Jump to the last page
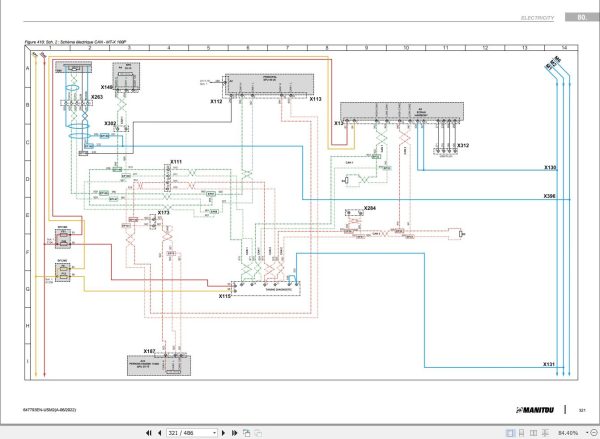Screen dimensions: 600x439 point(235,433)
